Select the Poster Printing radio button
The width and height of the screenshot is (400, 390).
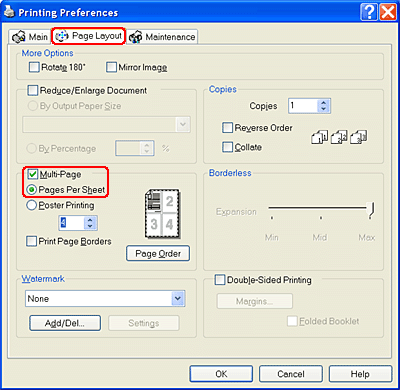31,205
